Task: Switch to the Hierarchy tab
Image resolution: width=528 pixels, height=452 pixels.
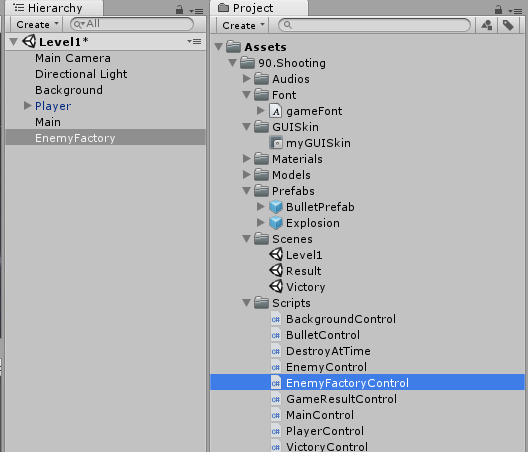Action: tap(54, 8)
